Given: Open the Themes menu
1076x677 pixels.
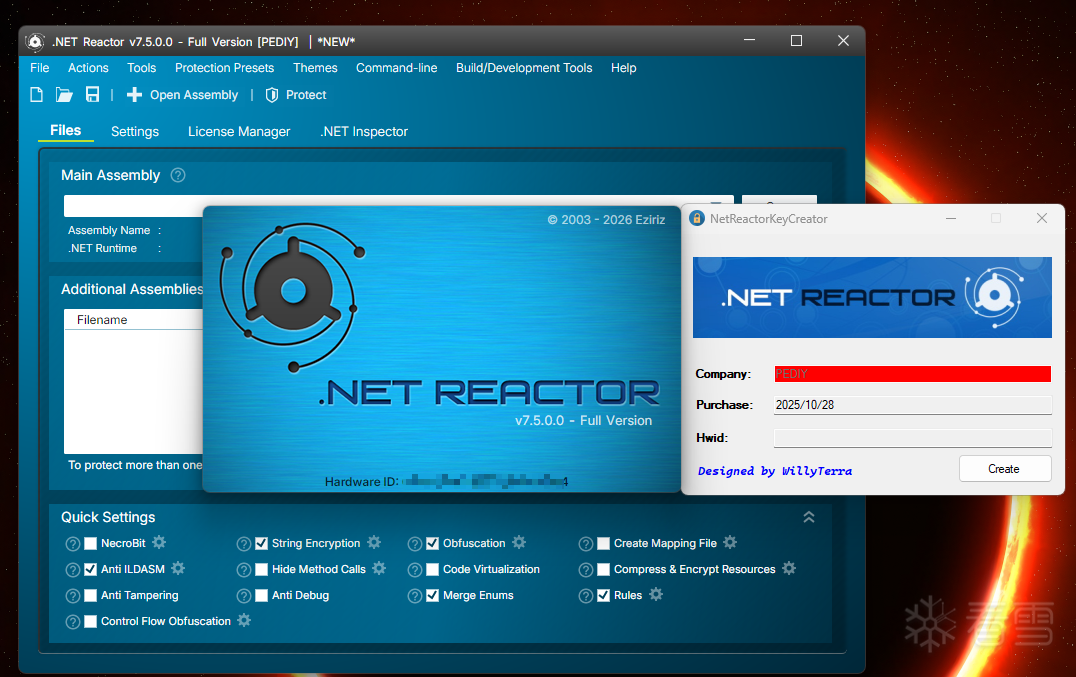Looking at the screenshot, I should (x=315, y=67).
